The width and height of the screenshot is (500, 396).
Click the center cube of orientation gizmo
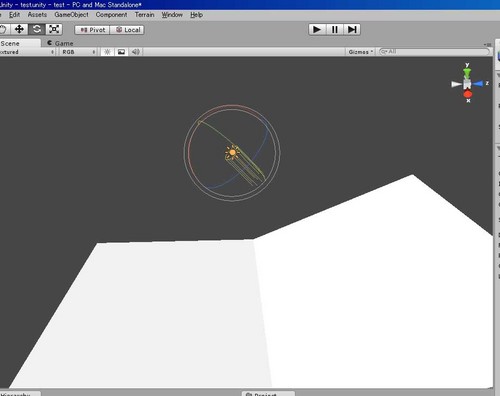[467, 85]
